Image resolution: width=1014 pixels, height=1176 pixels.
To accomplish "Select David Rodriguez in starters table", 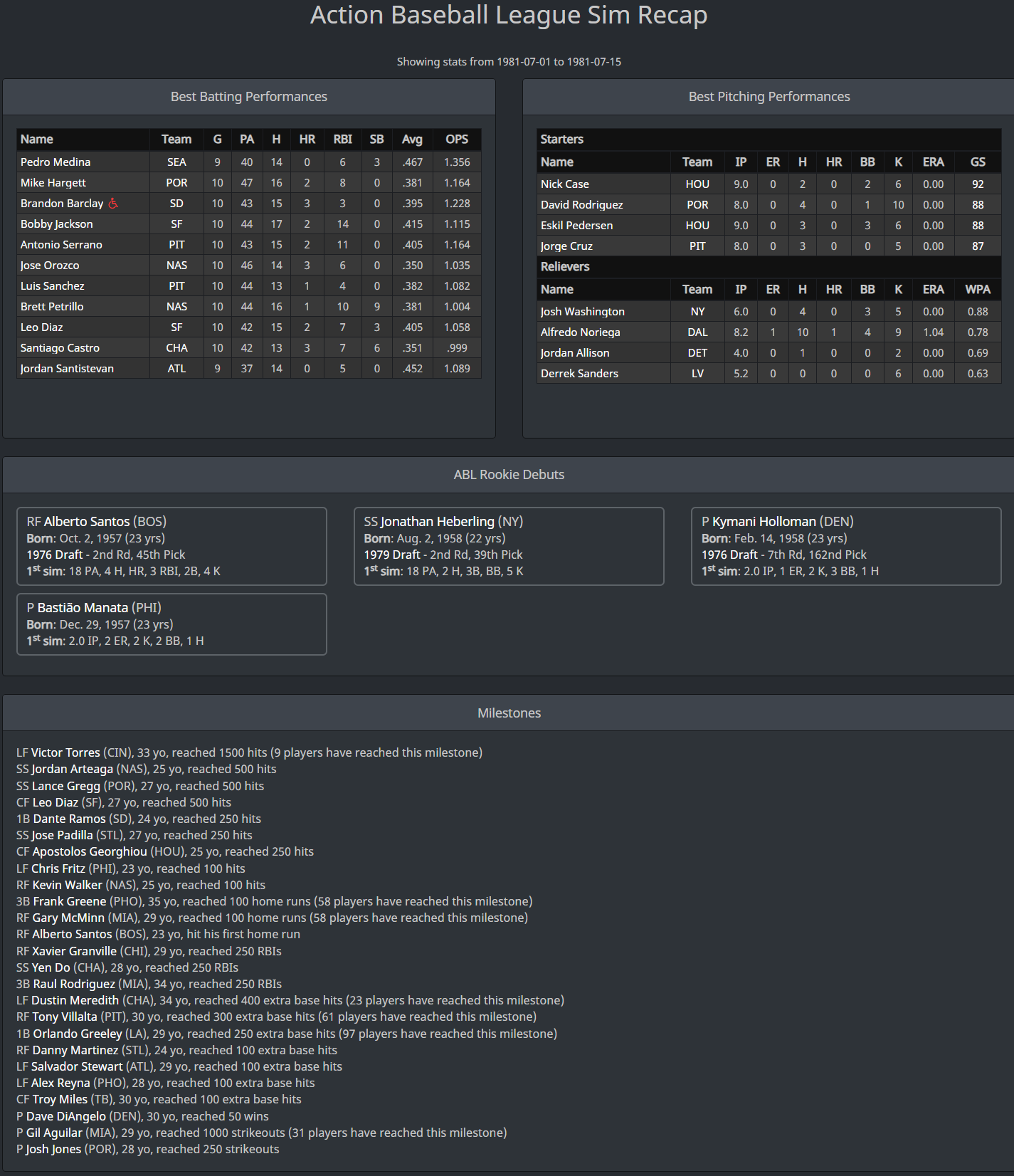I will tap(581, 205).
